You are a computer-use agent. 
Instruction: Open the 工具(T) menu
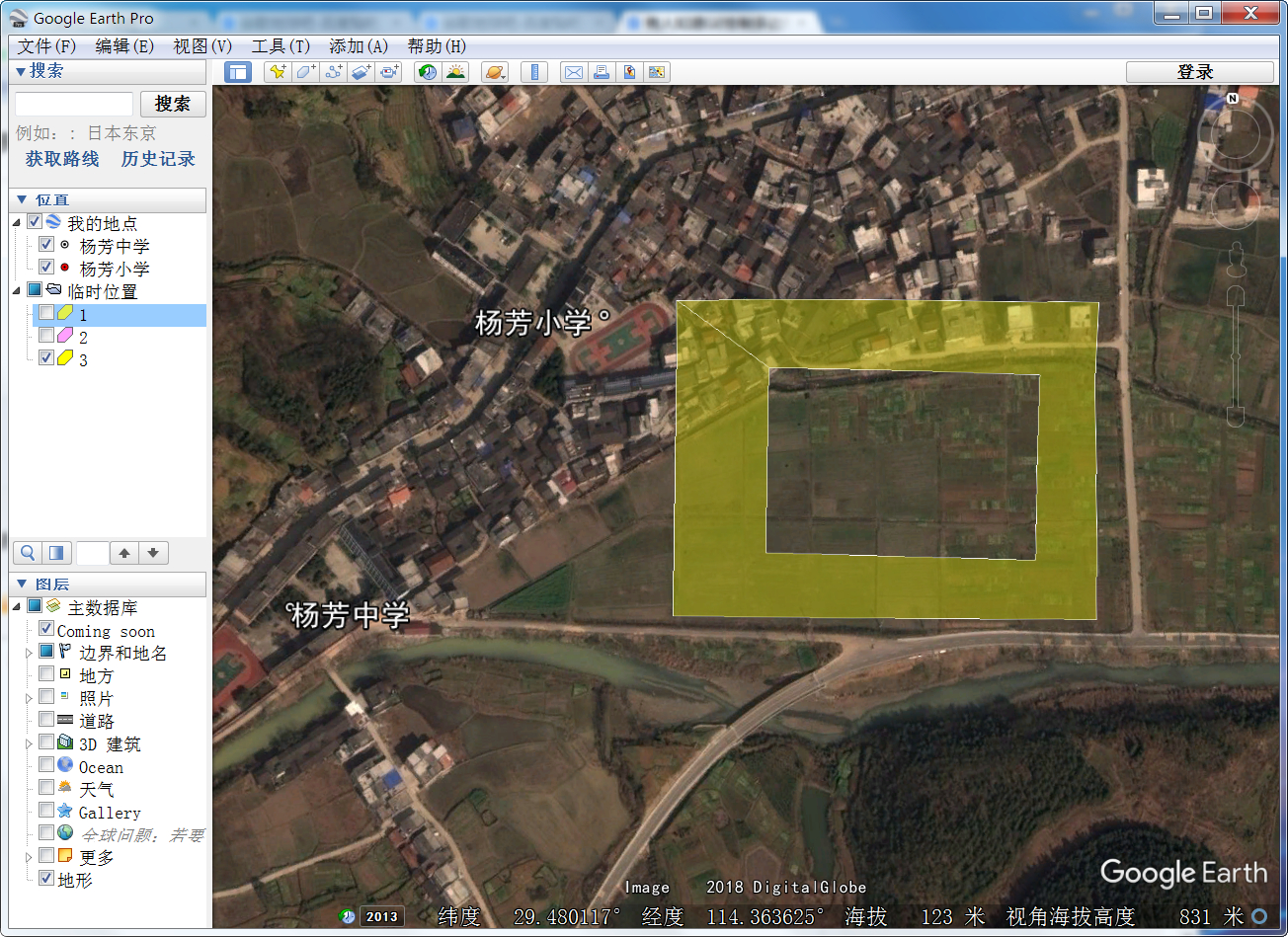pyautogui.click(x=281, y=46)
